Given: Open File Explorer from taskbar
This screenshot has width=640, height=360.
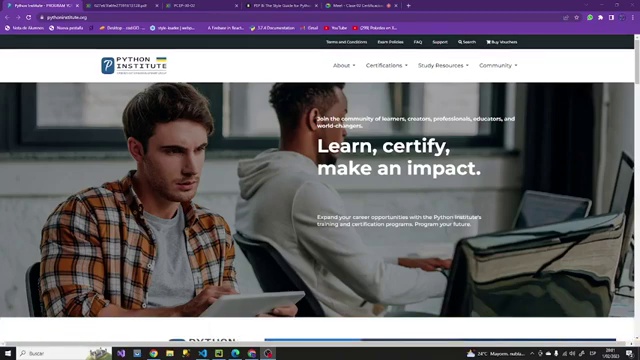Looking at the screenshot, I should click(170, 353).
